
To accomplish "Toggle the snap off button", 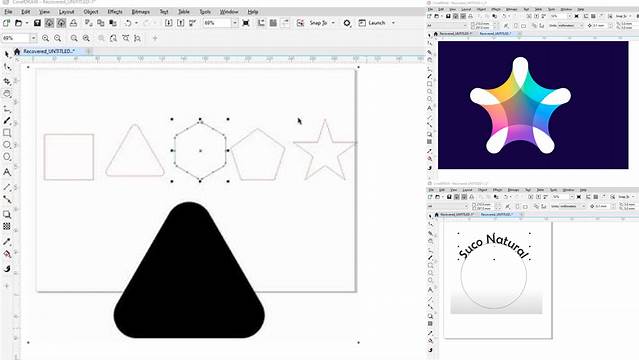I will [300, 23].
